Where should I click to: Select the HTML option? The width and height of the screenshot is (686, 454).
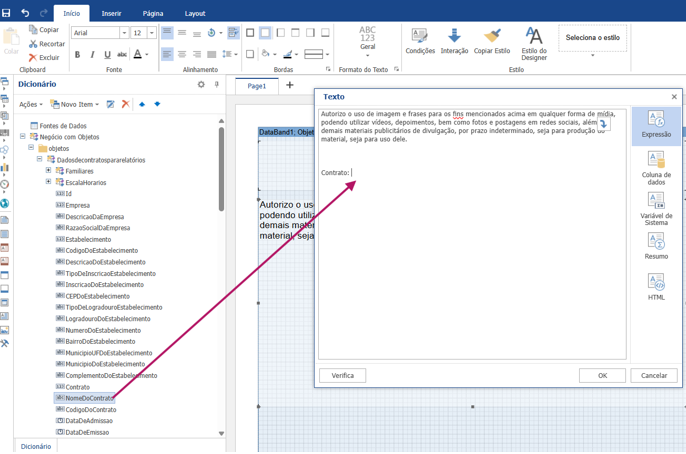pyautogui.click(x=656, y=287)
